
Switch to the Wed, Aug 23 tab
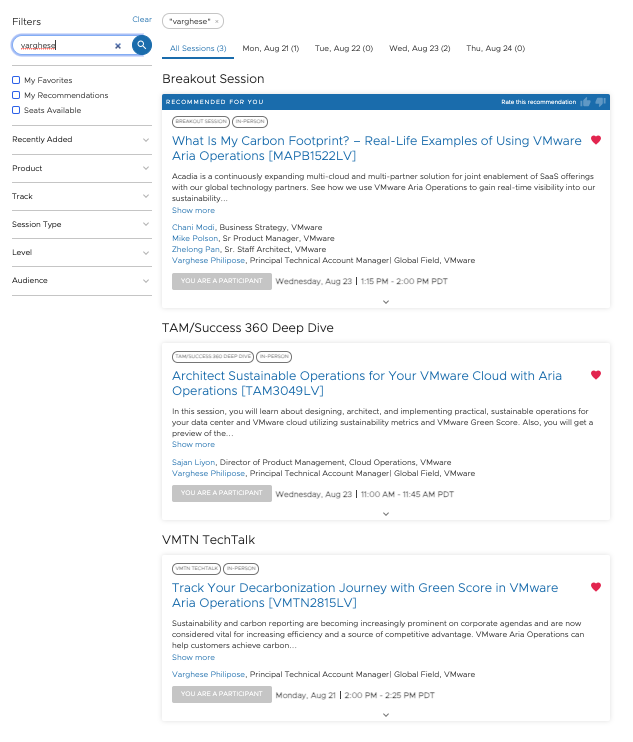pyautogui.click(x=419, y=48)
